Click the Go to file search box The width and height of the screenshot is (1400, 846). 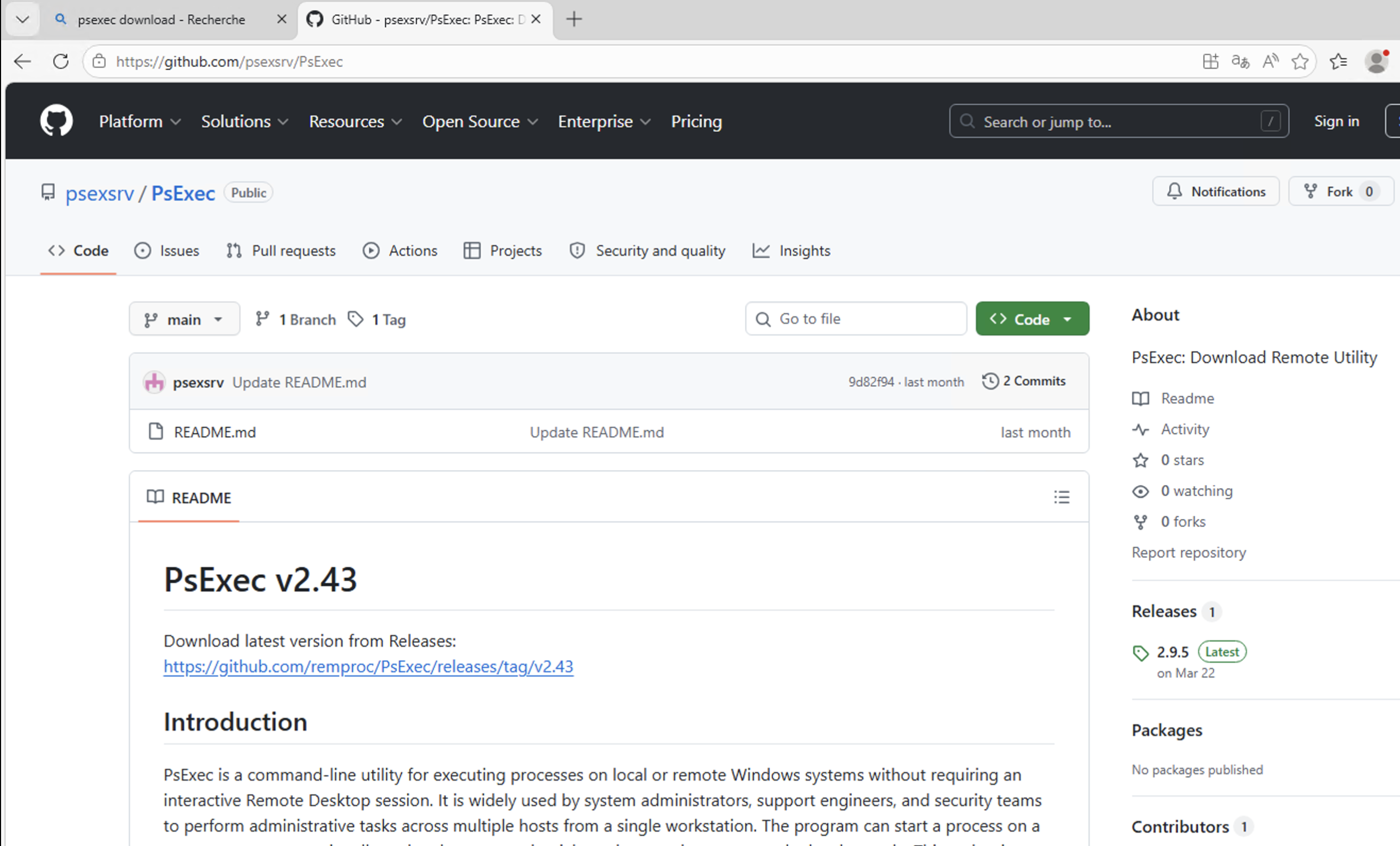[x=855, y=319]
